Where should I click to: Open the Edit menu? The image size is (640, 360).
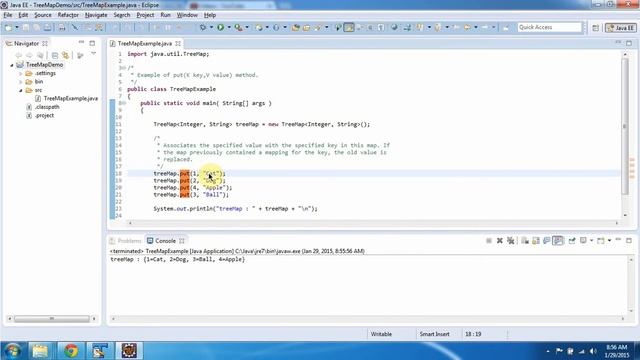(23, 15)
